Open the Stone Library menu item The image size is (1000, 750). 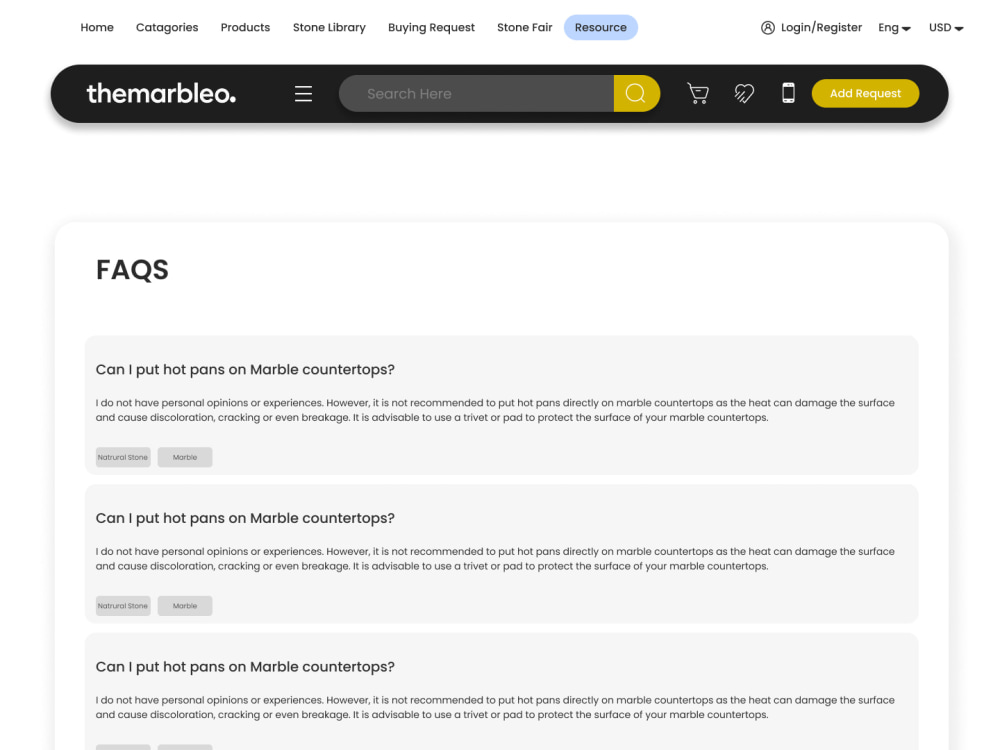click(x=329, y=27)
